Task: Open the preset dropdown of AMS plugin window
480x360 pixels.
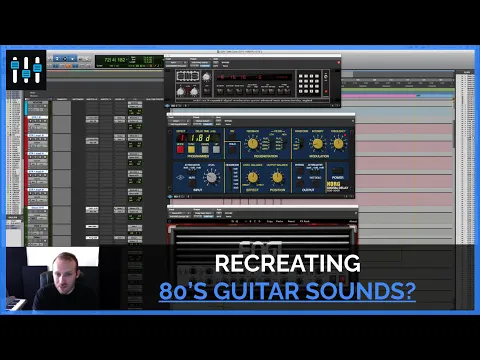Action: (x=200, y=62)
